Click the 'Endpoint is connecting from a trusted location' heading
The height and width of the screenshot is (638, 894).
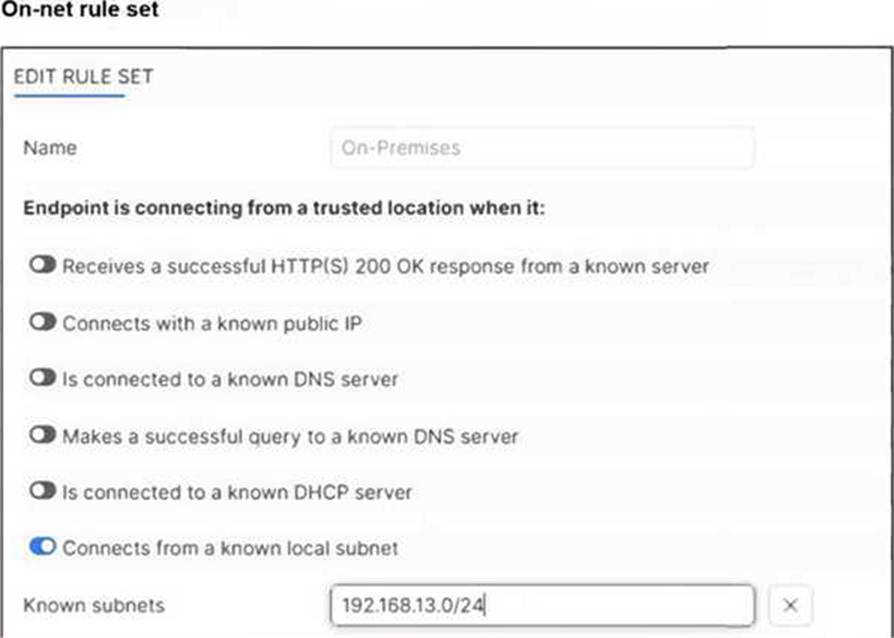pyautogui.click(x=283, y=210)
